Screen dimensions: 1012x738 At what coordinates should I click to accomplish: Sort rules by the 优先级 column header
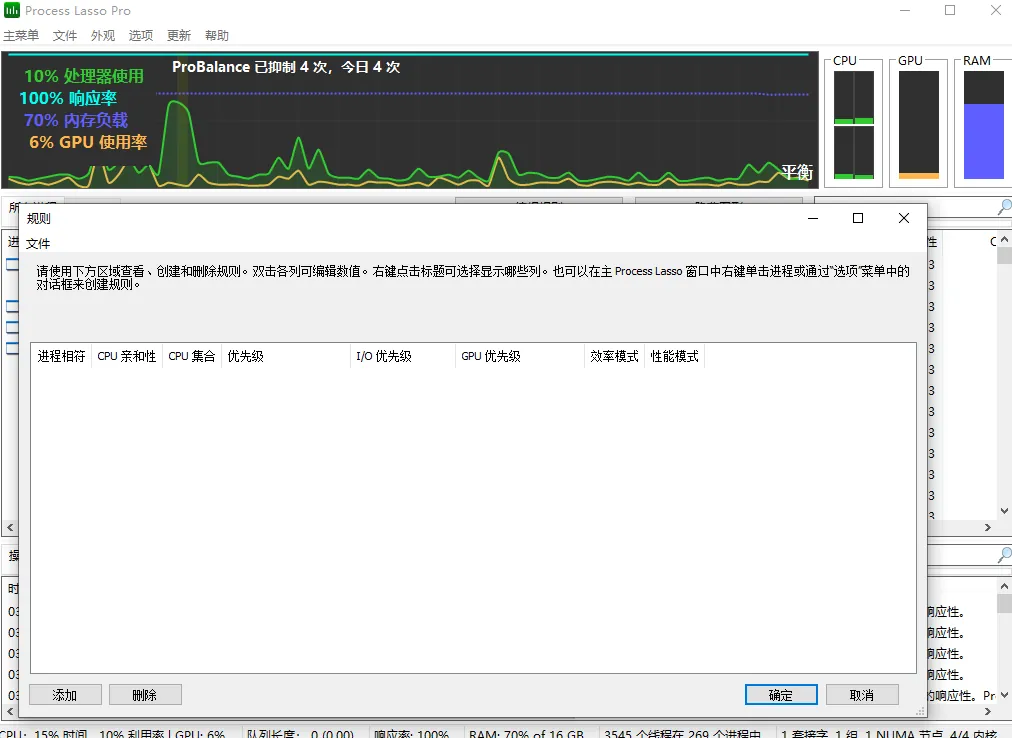pos(245,355)
